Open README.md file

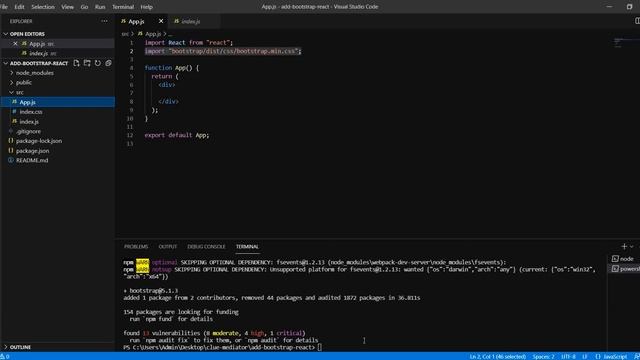click(32, 160)
